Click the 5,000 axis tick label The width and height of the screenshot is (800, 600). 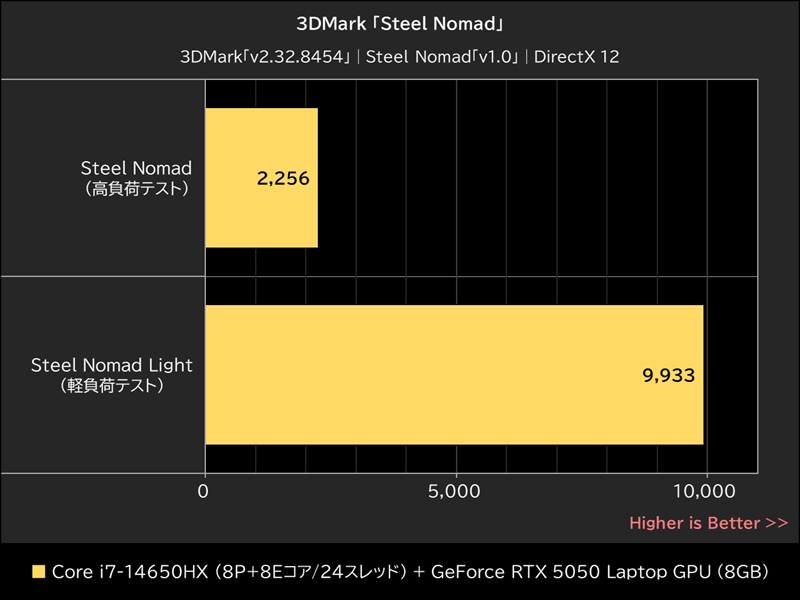tap(454, 487)
